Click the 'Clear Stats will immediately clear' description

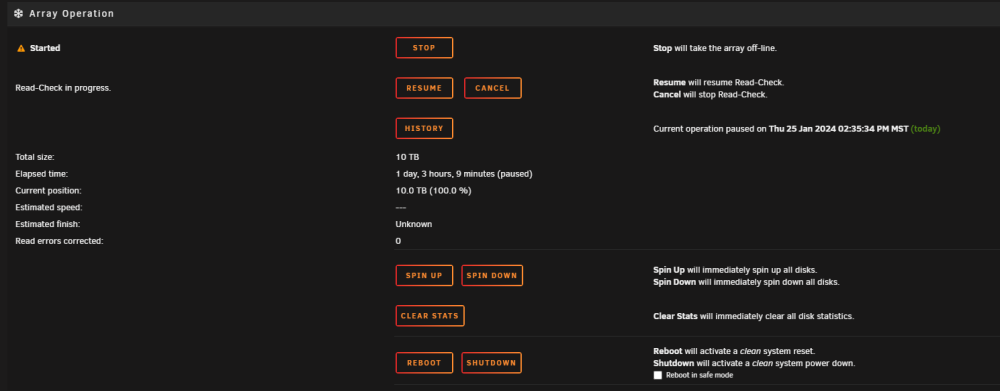[x=753, y=316]
